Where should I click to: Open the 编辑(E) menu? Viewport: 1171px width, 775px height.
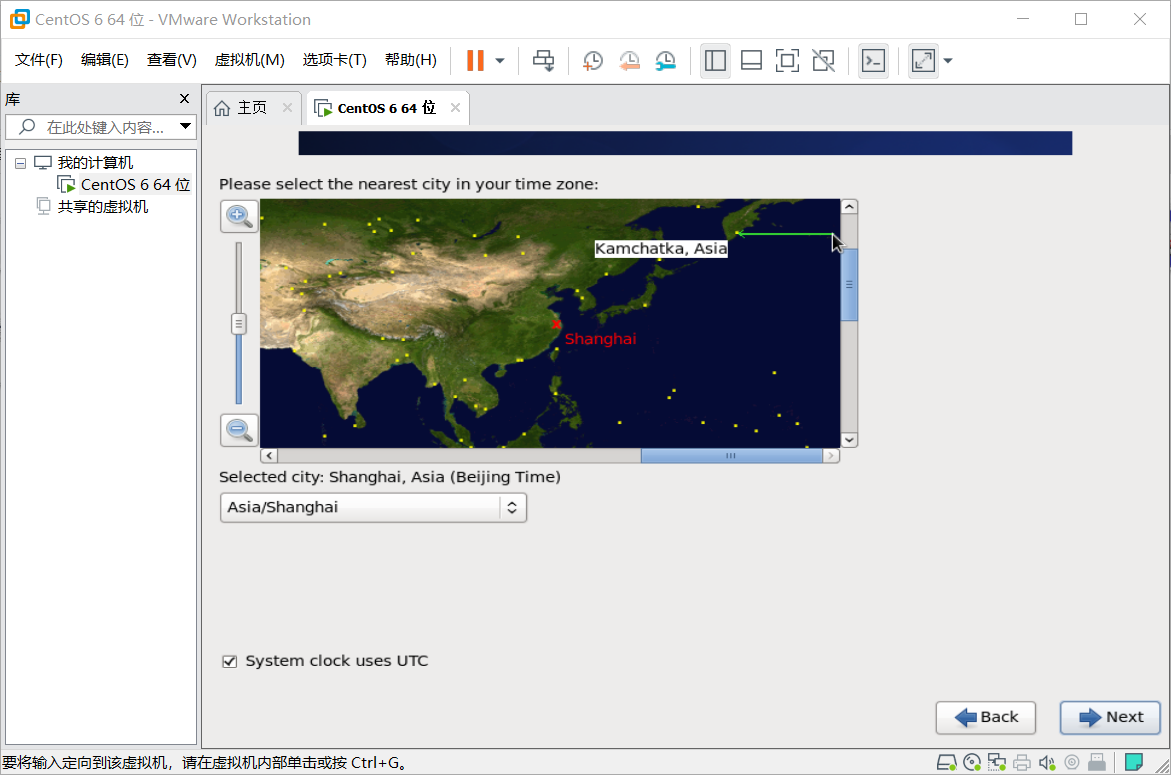coord(105,60)
